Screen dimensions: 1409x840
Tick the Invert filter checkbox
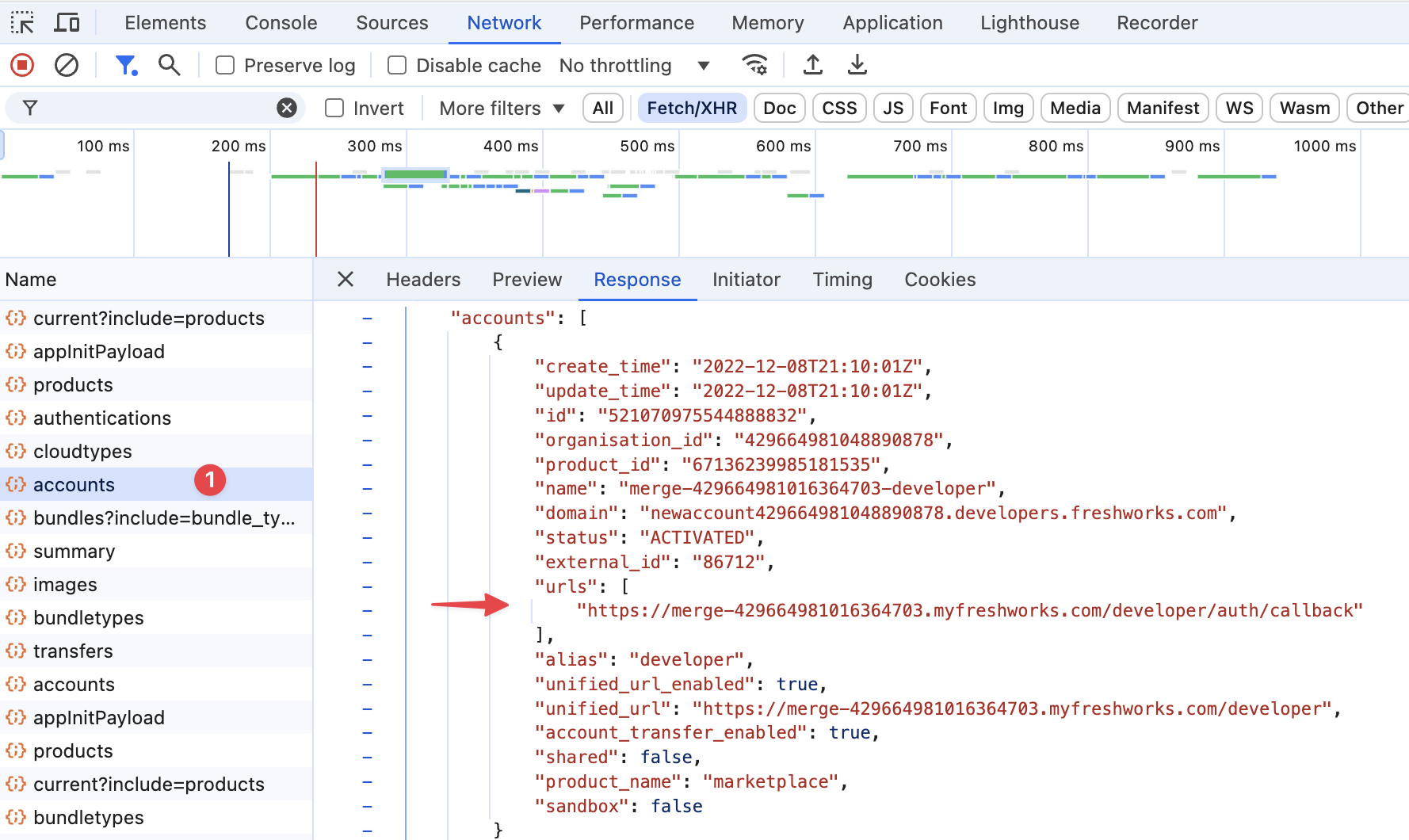click(x=335, y=109)
